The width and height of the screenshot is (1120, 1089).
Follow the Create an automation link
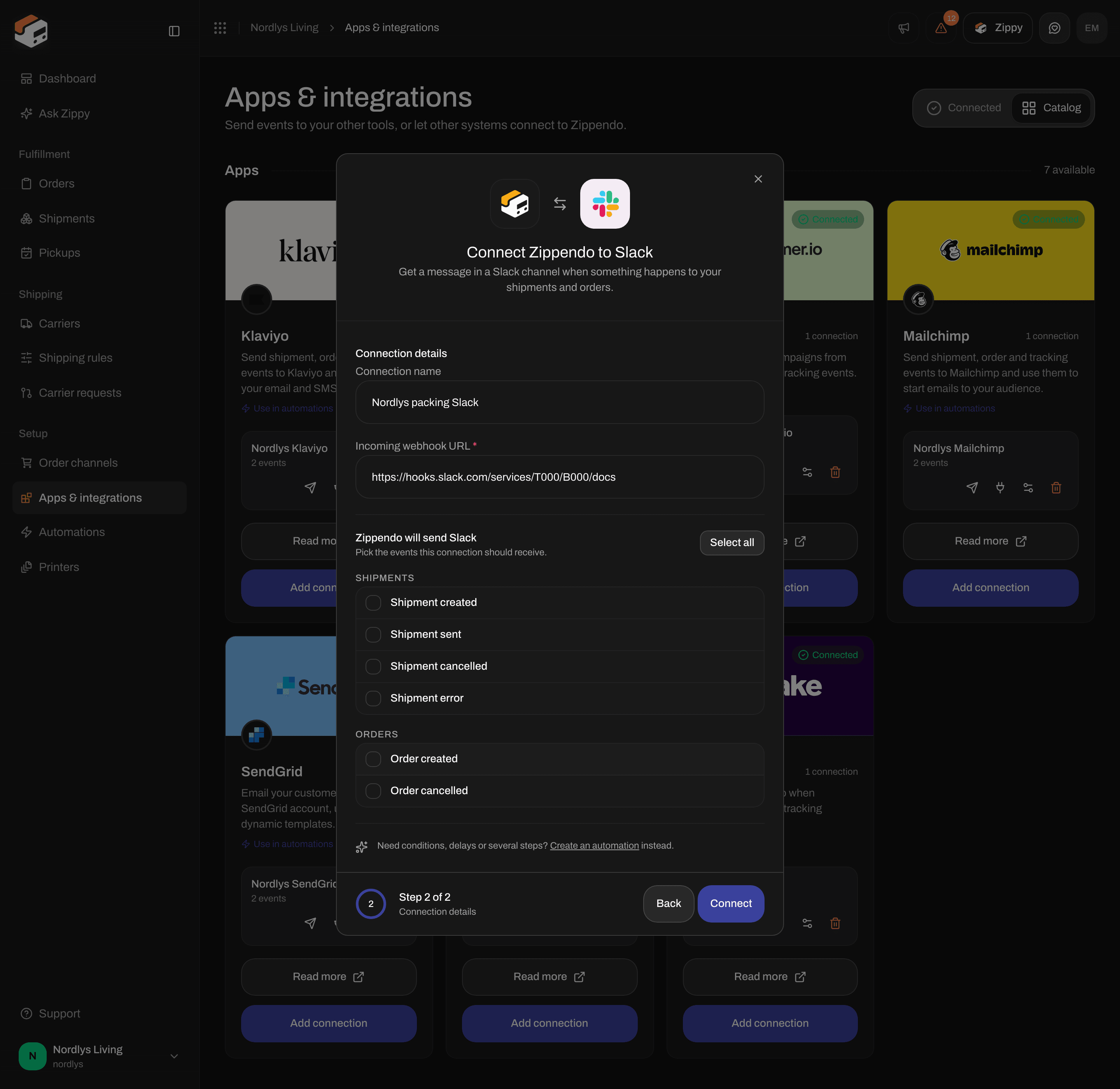click(594, 846)
